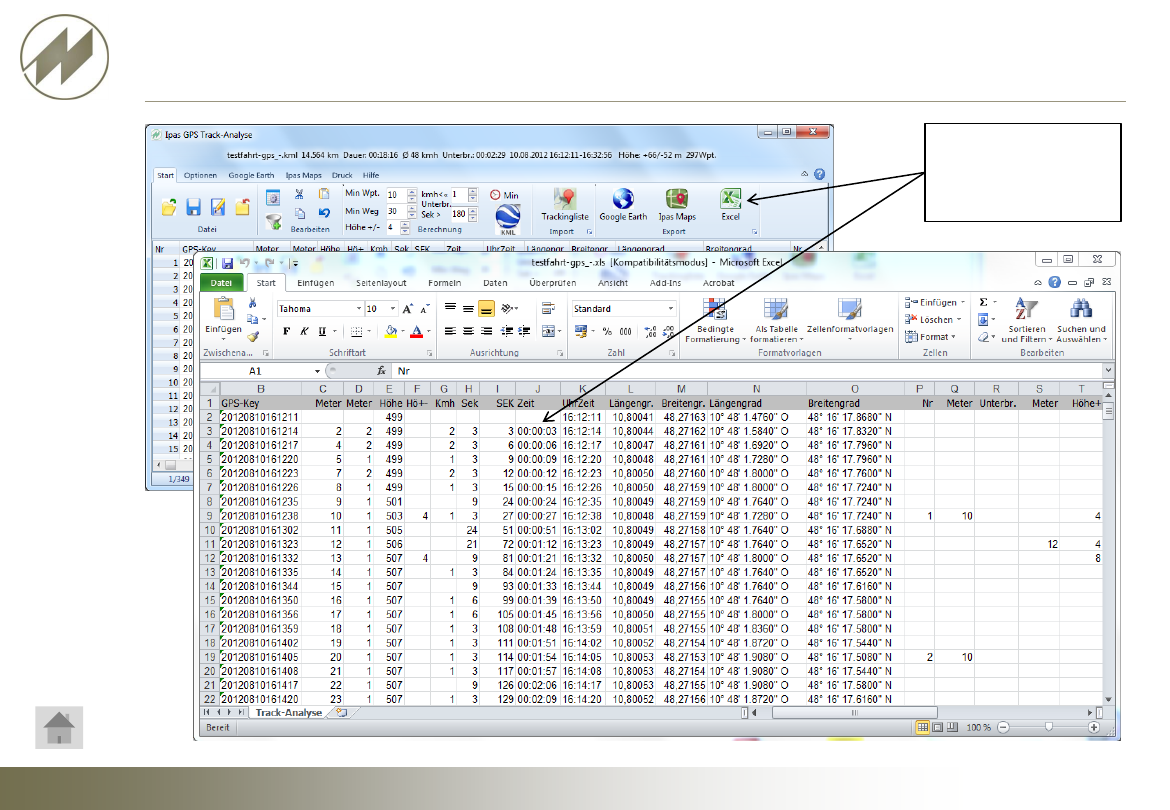The image size is (1170, 810).
Task: Switch to Seitenlayout ribbon tab
Action: (x=381, y=283)
